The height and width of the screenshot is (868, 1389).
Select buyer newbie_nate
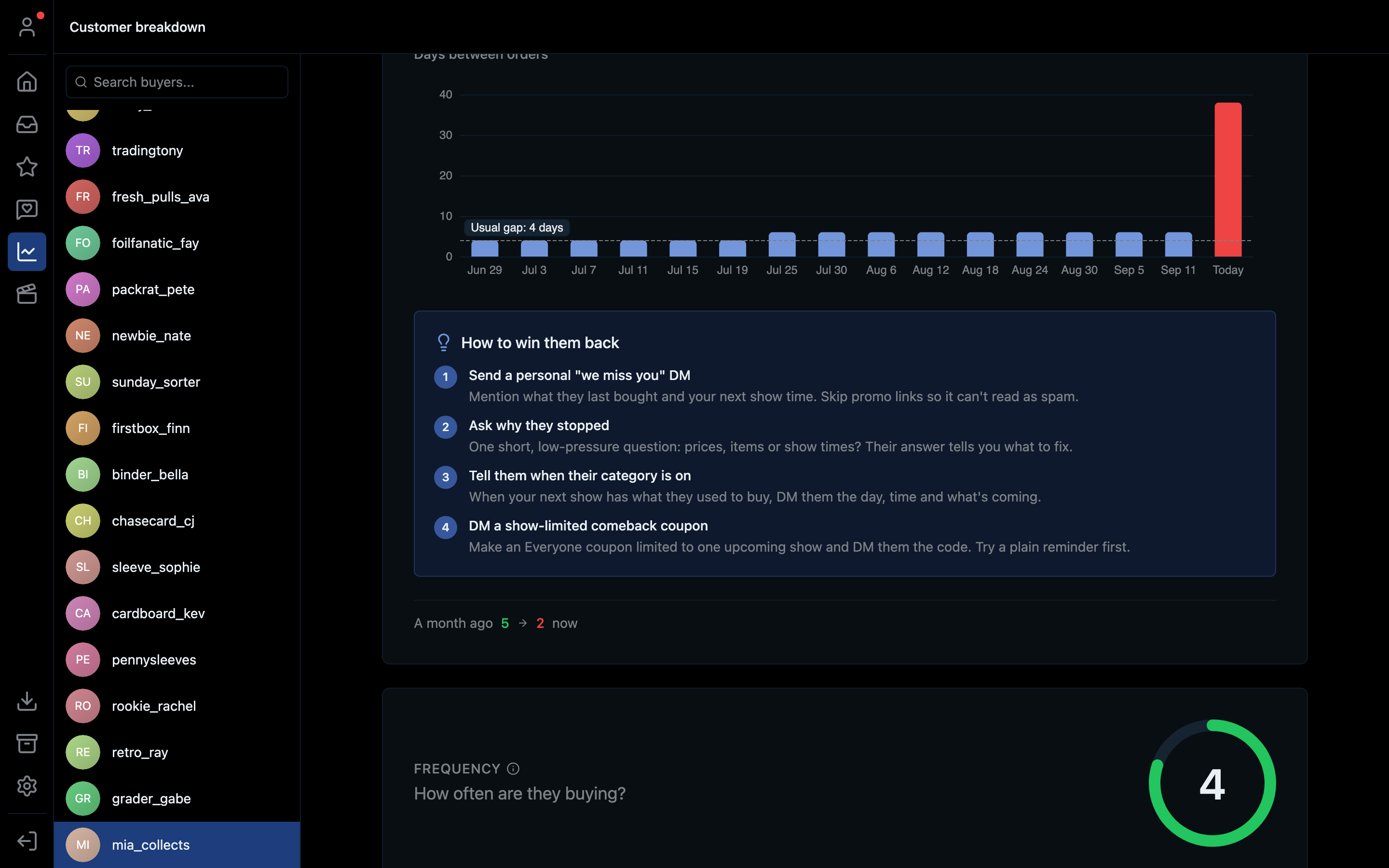pyautogui.click(x=177, y=336)
